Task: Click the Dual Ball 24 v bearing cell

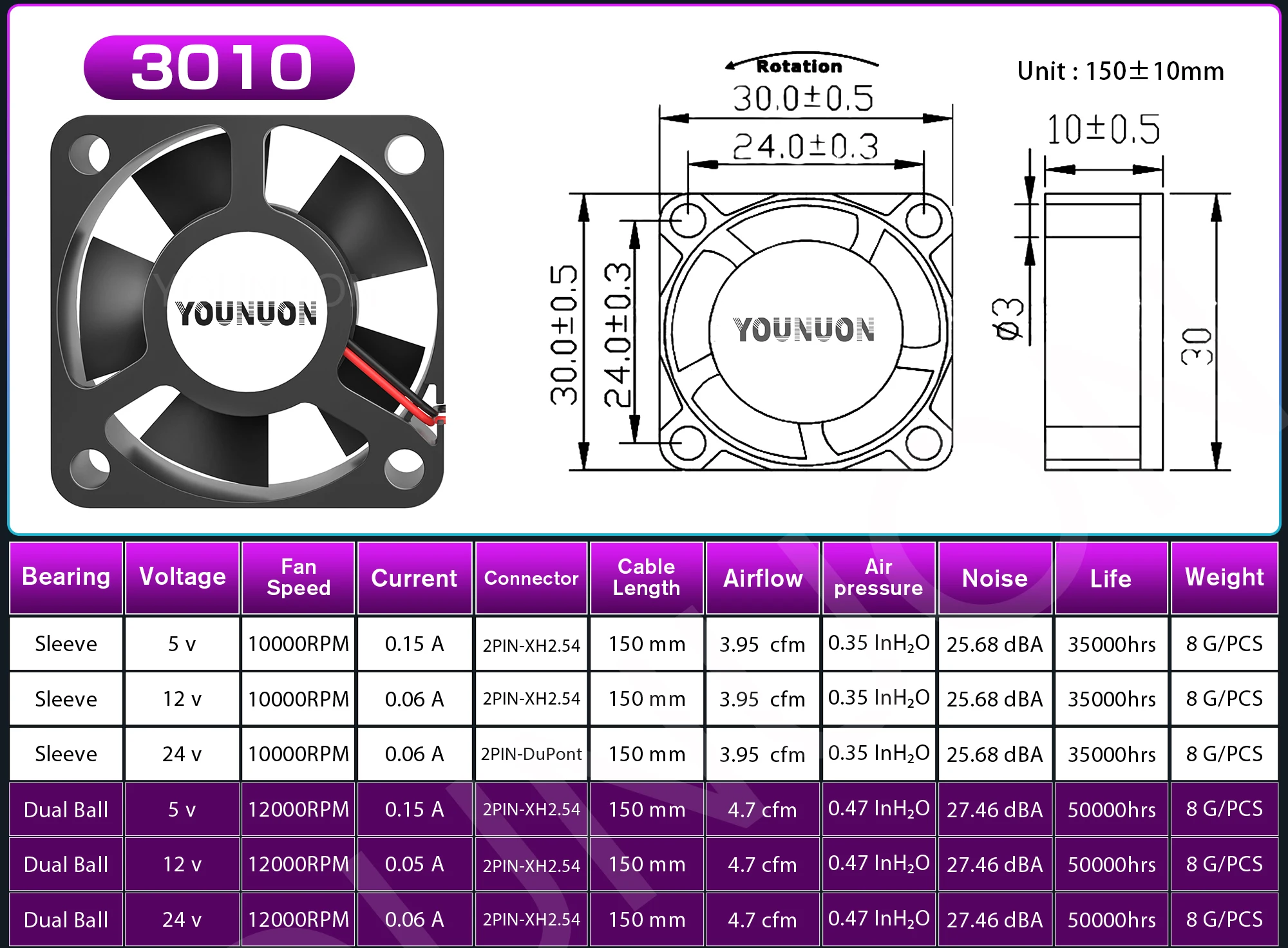Action: click(66, 920)
